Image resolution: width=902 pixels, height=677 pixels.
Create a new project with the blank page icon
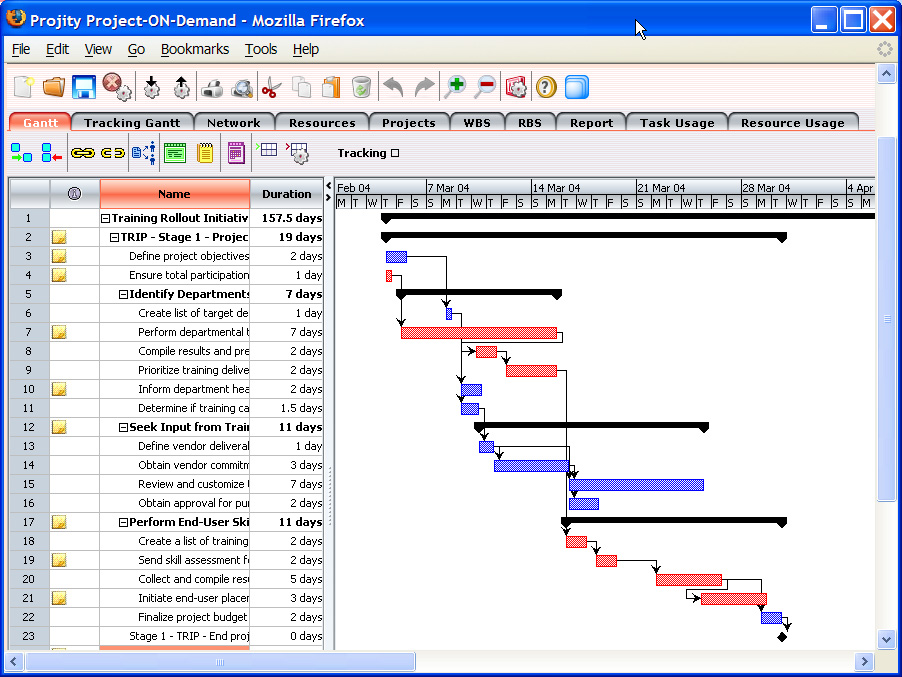(x=24, y=87)
